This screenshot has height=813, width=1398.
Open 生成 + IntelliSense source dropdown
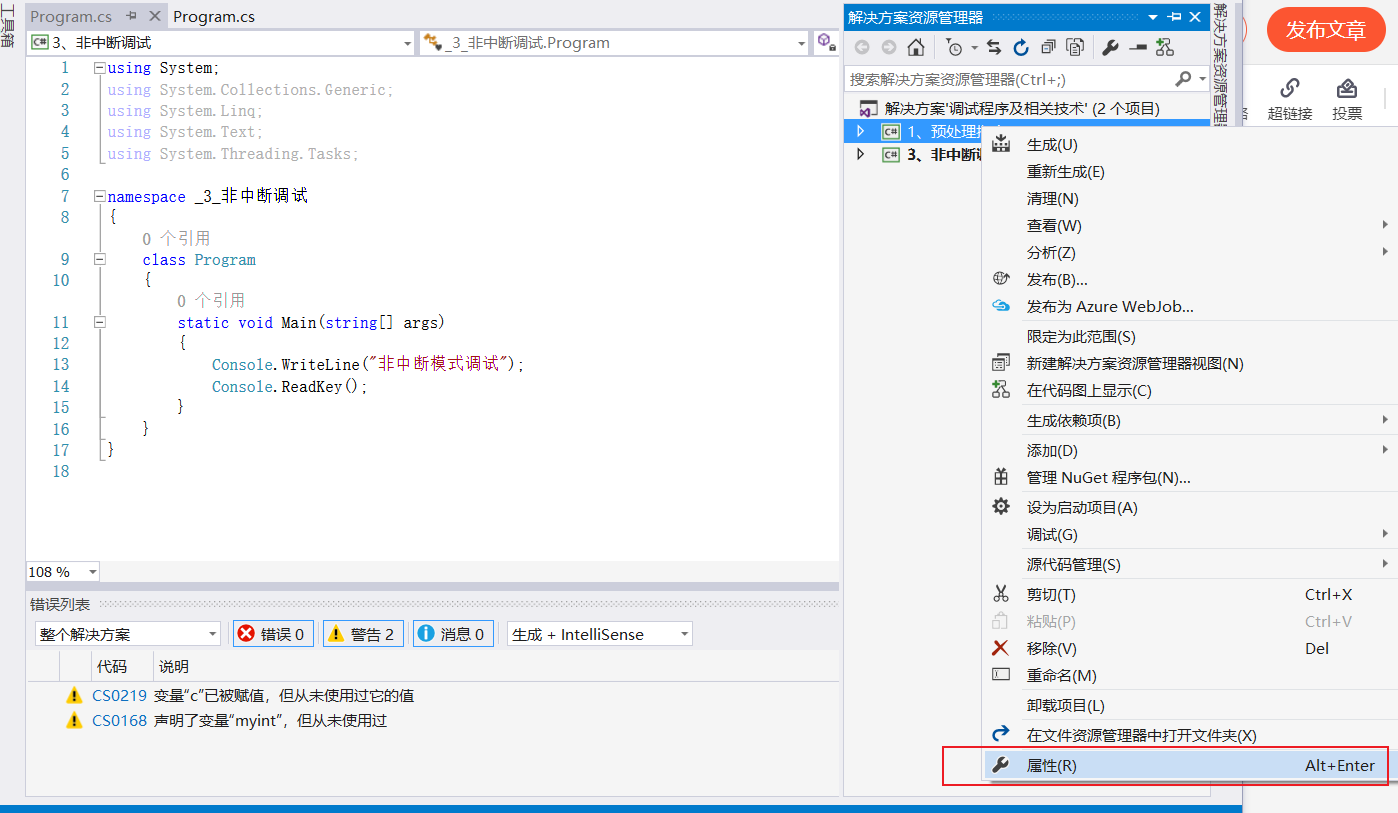pyautogui.click(x=600, y=634)
